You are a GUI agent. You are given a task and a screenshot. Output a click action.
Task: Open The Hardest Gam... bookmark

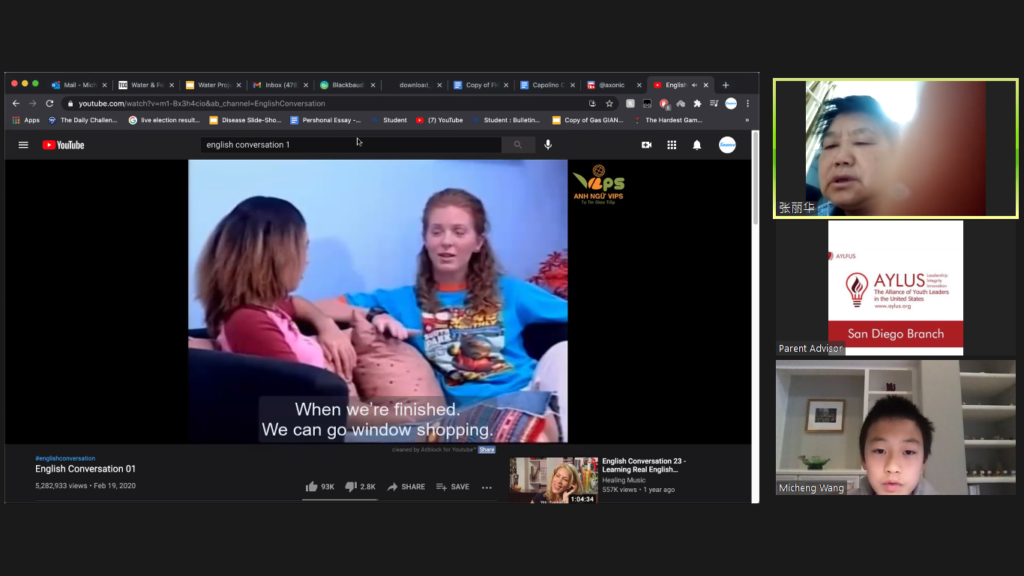[669, 120]
